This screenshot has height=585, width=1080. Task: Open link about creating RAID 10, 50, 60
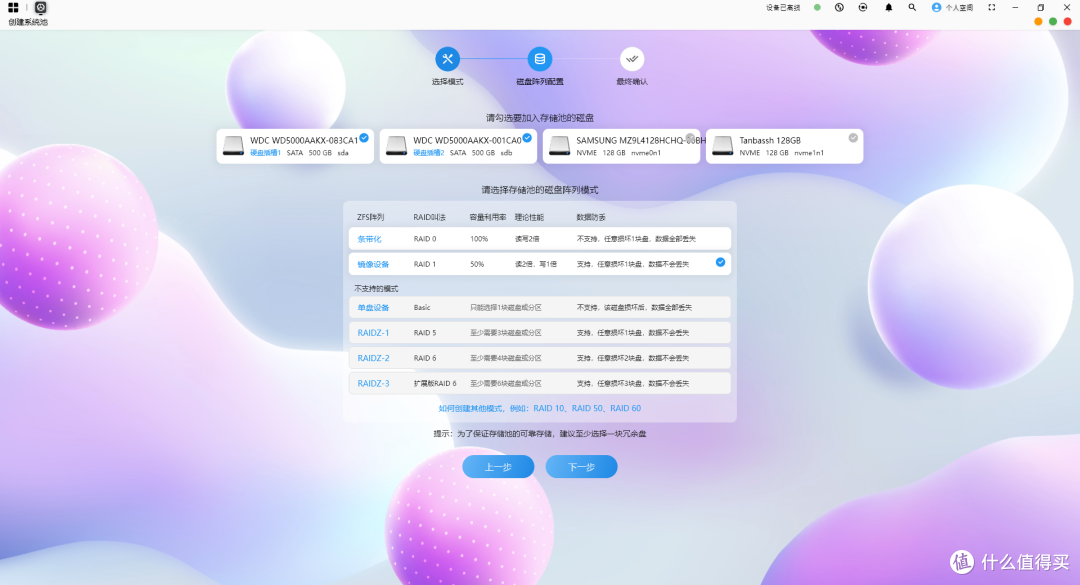pyautogui.click(x=540, y=408)
